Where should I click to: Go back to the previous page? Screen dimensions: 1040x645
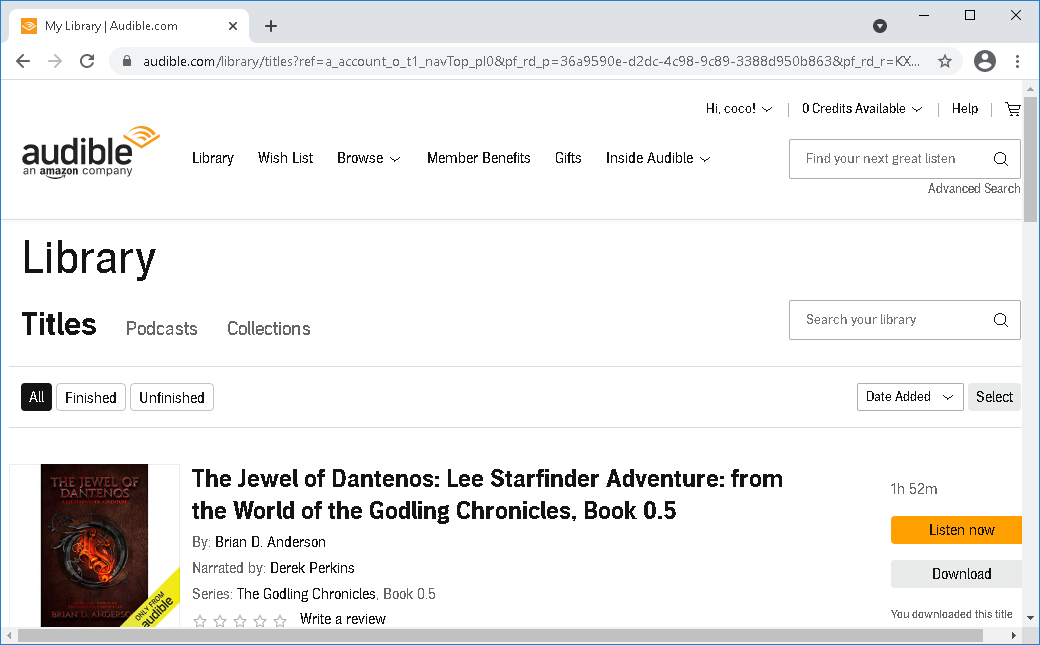[23, 61]
